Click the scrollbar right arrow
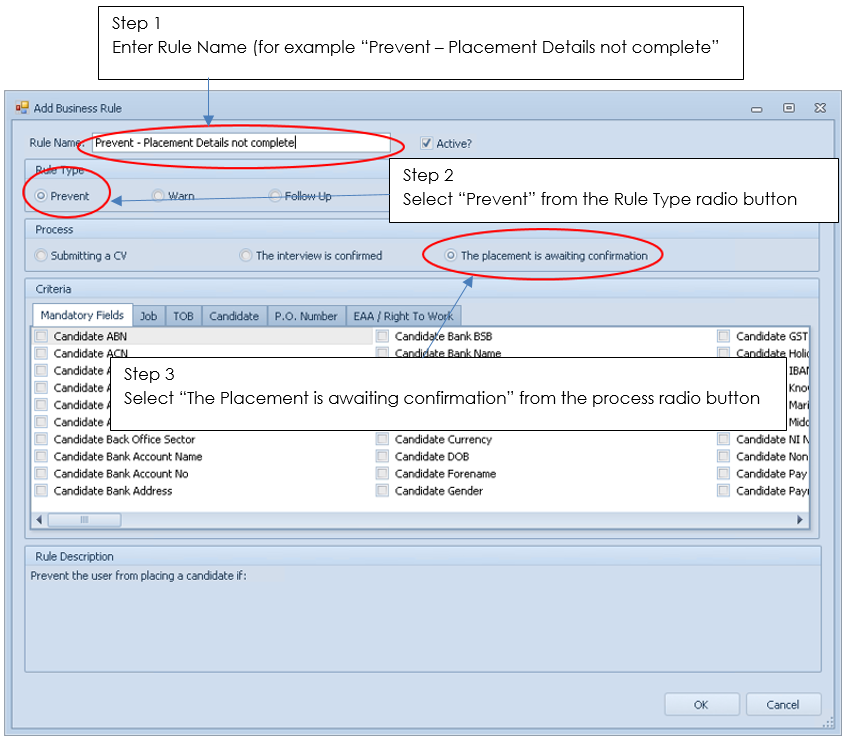The width and height of the screenshot is (846, 740). (x=799, y=520)
